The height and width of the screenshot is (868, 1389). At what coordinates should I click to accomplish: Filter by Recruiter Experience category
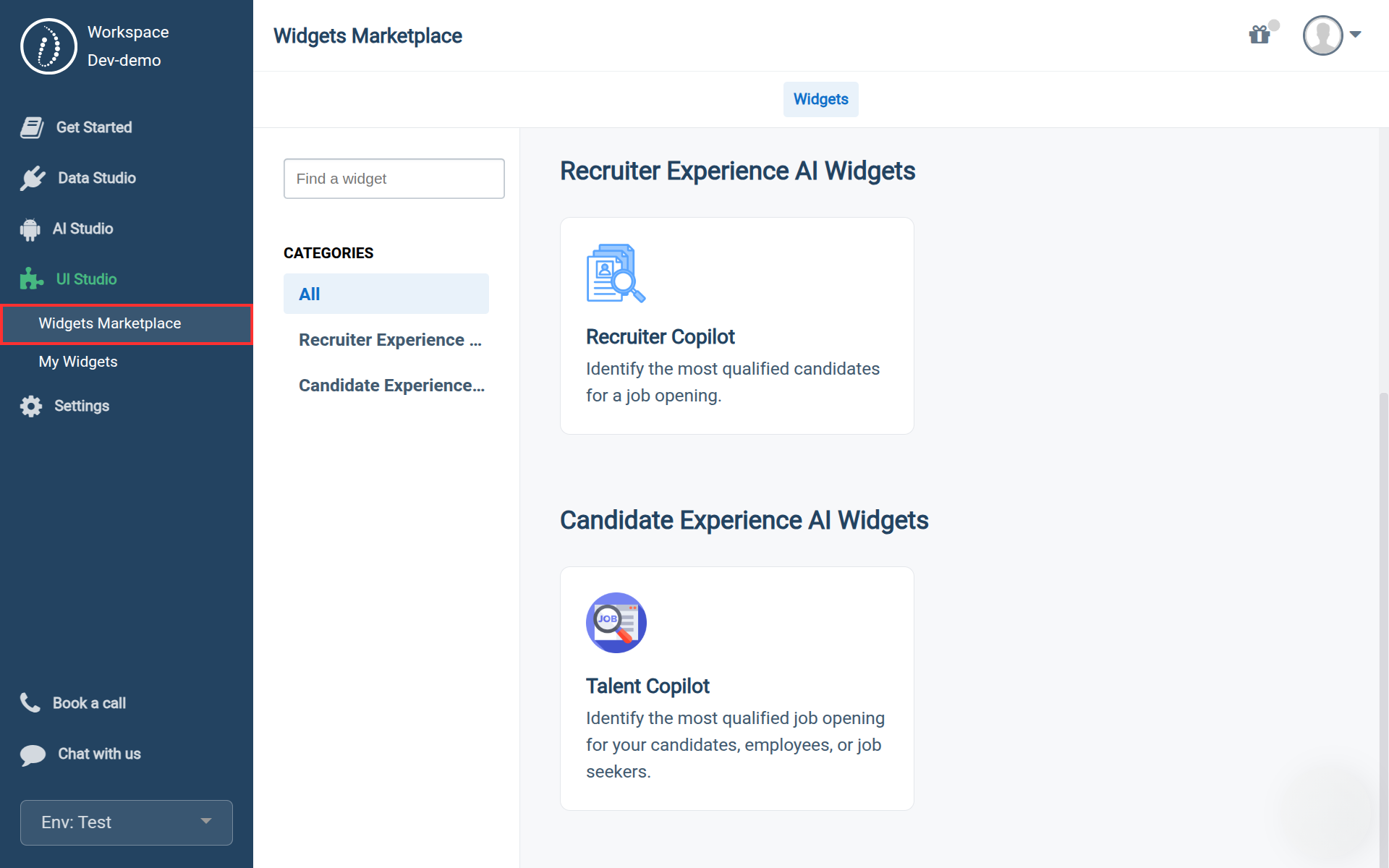click(390, 340)
